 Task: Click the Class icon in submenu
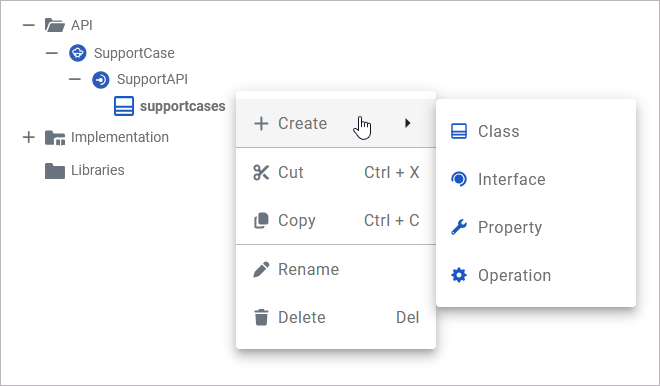[x=459, y=131]
